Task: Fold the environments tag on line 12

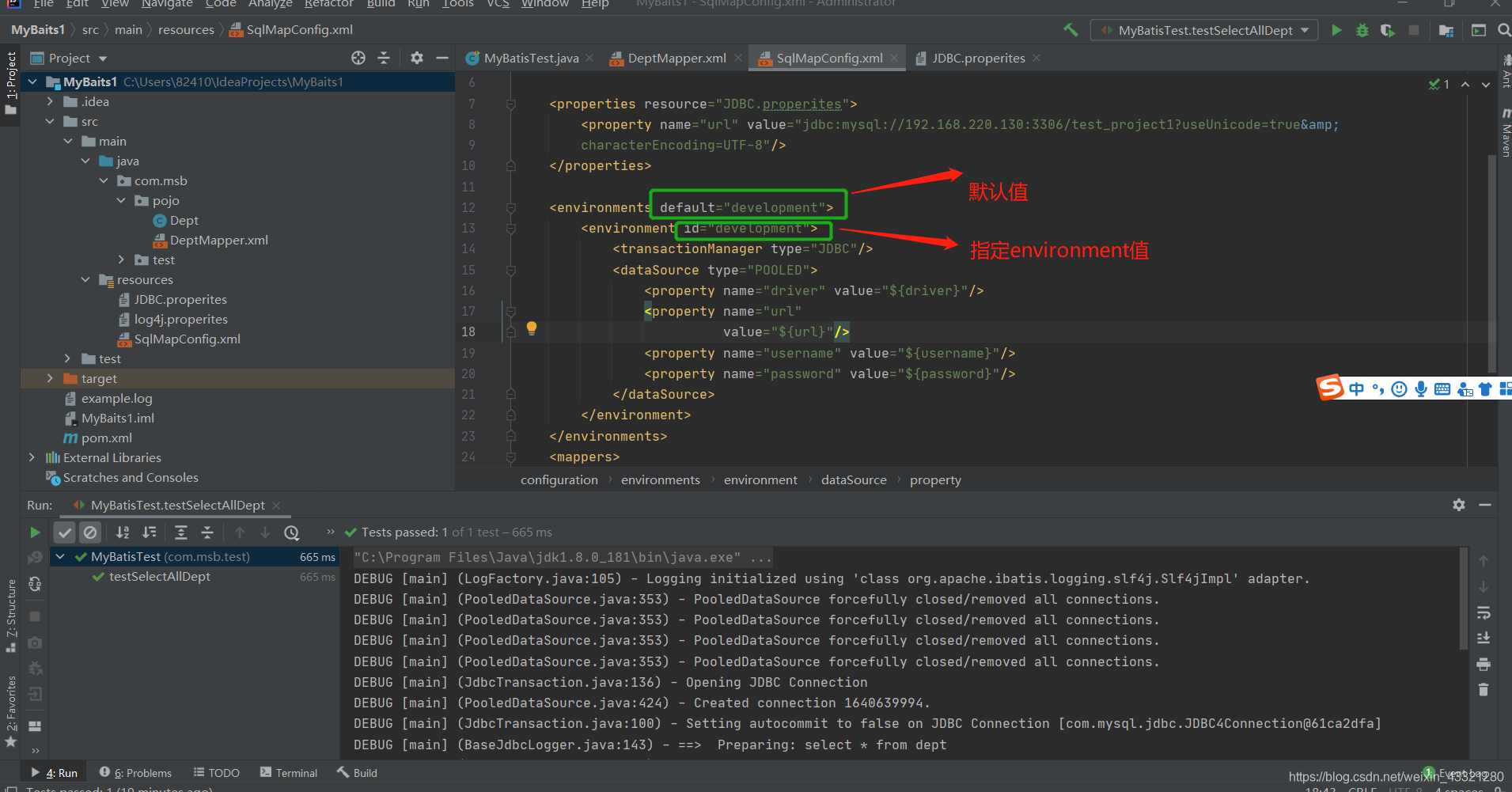Action: (x=511, y=207)
